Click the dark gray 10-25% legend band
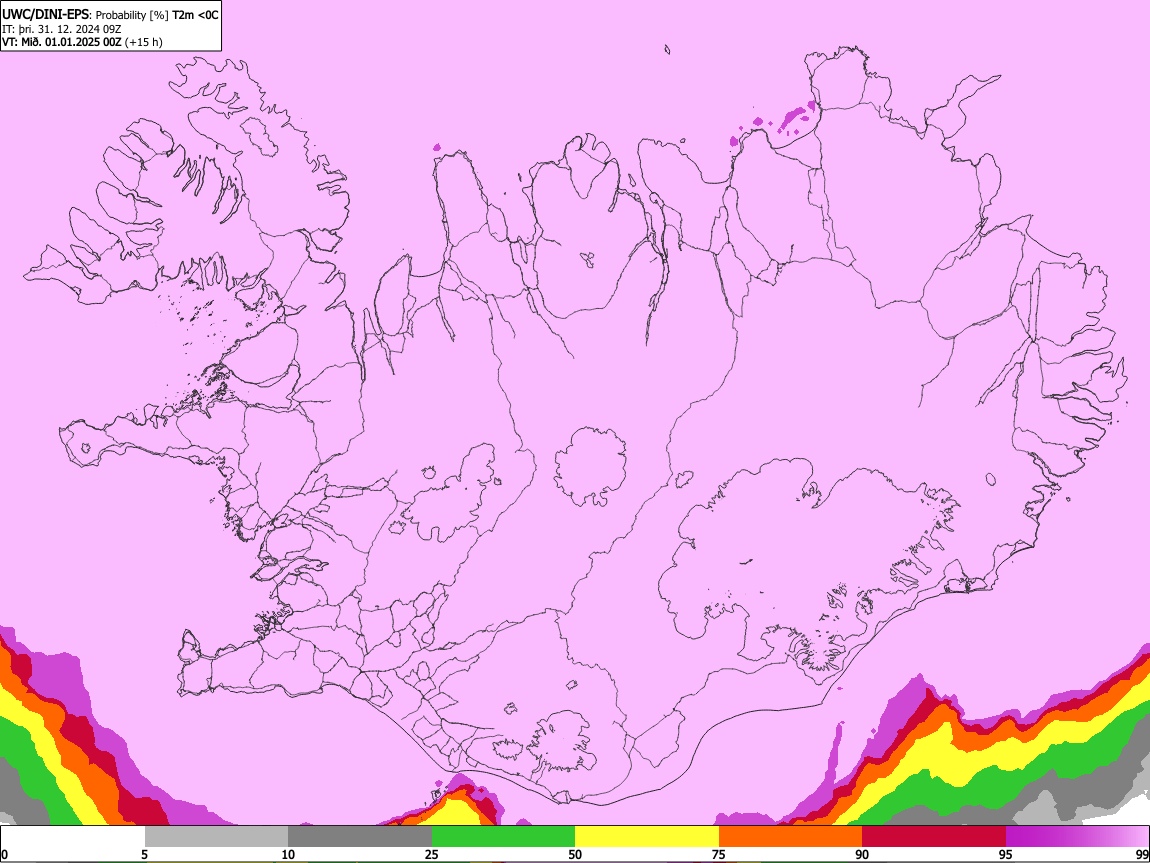Screen dimensions: 1150x863 pos(360,836)
